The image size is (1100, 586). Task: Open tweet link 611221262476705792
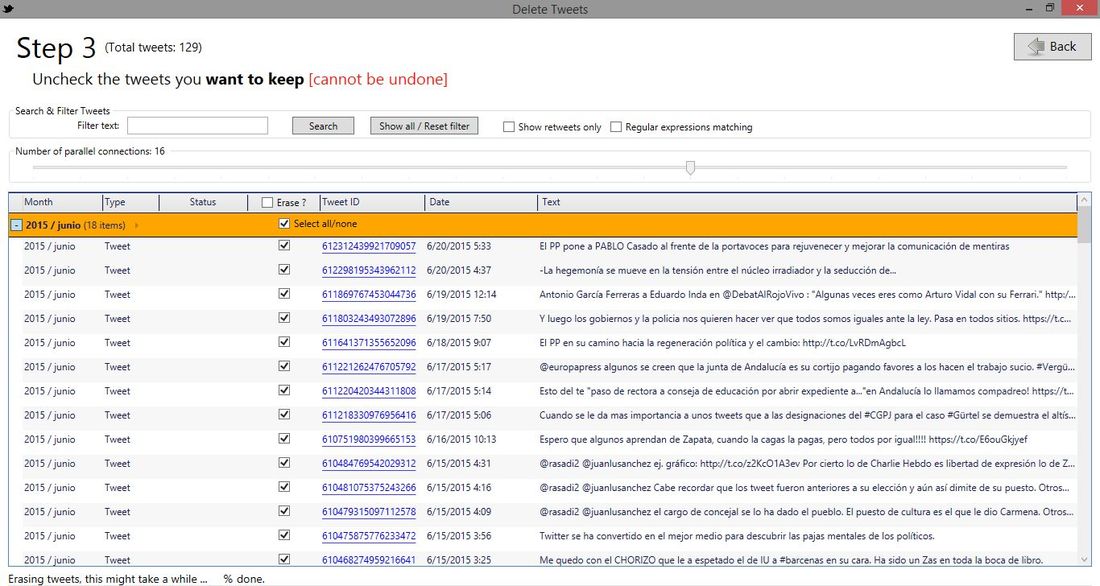(369, 367)
